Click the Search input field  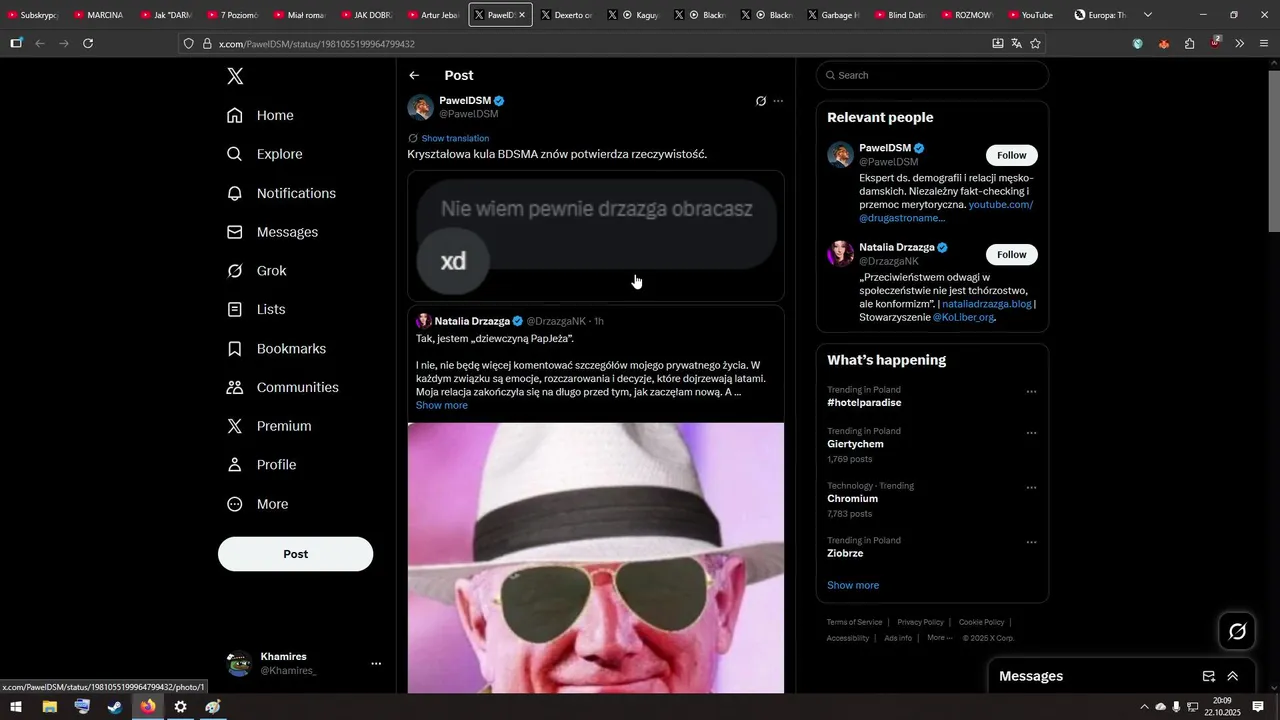932,75
